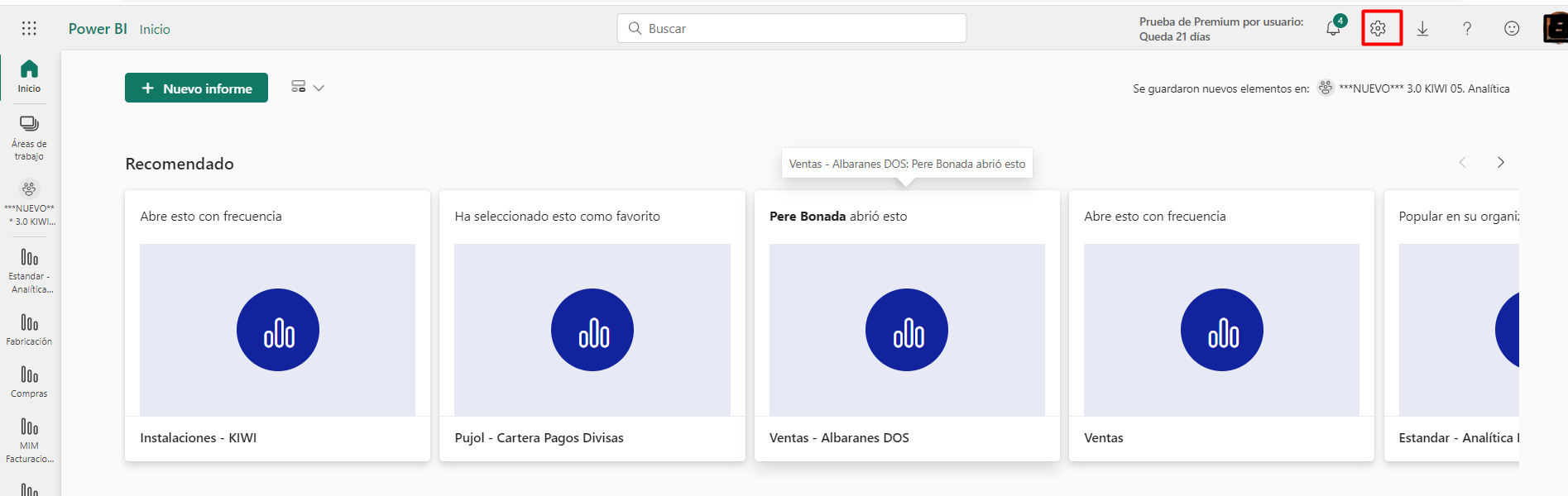This screenshot has height=496, width=1568.
Task: Open the NUEVO 3.0 KIWI workspace in sidebar
Action: [x=29, y=203]
